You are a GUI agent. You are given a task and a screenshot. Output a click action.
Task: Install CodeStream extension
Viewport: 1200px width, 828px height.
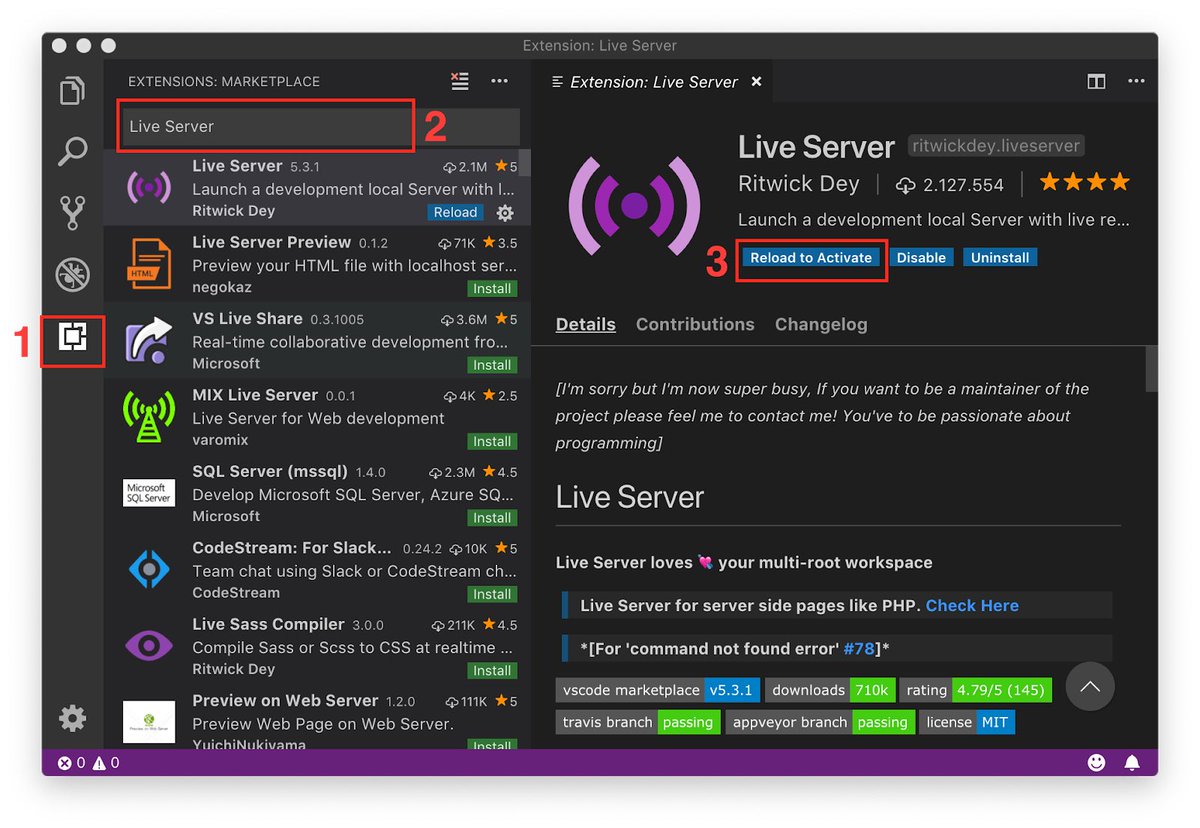[492, 594]
